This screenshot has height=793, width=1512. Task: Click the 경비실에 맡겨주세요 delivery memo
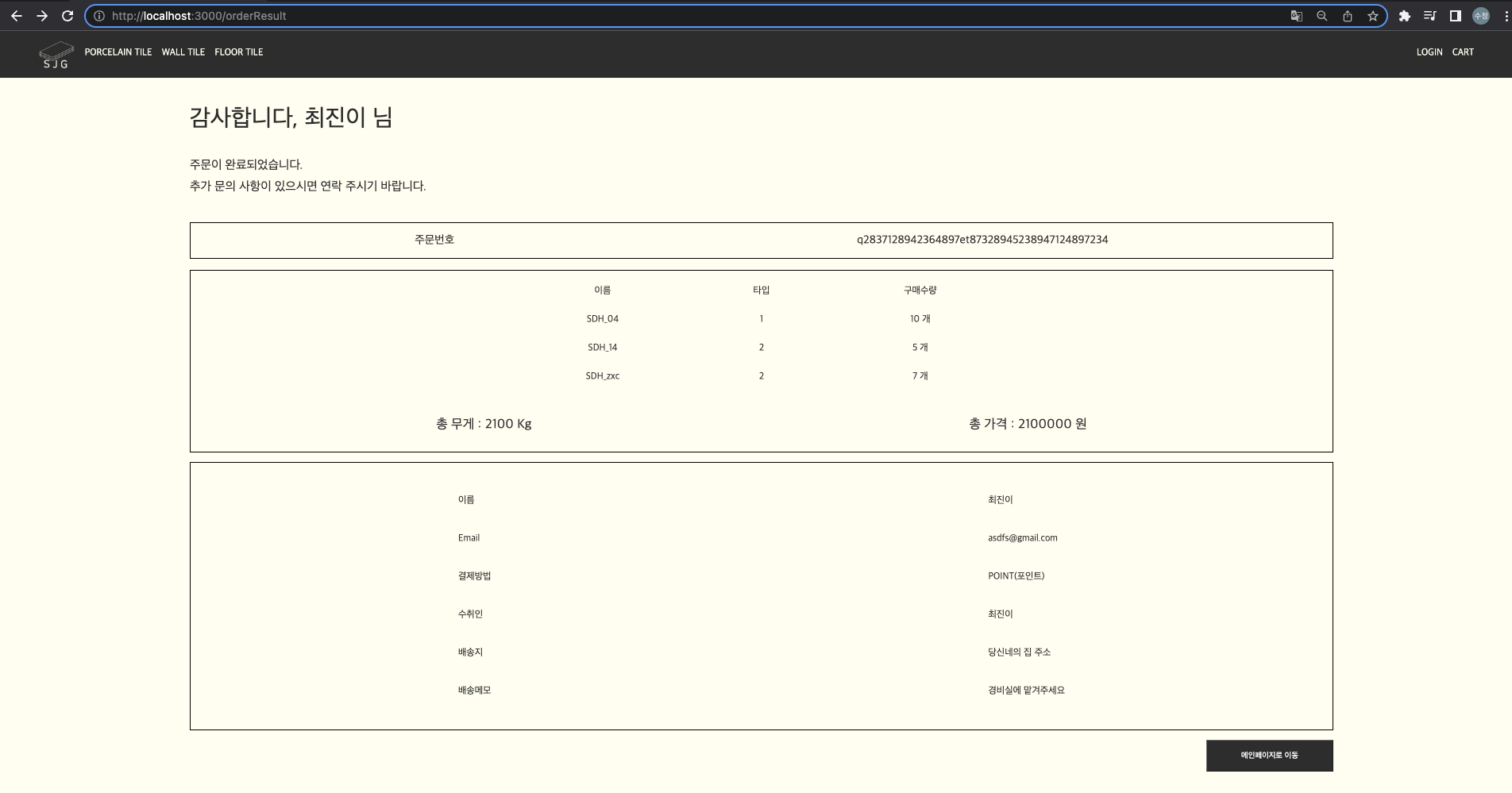[x=1027, y=691]
